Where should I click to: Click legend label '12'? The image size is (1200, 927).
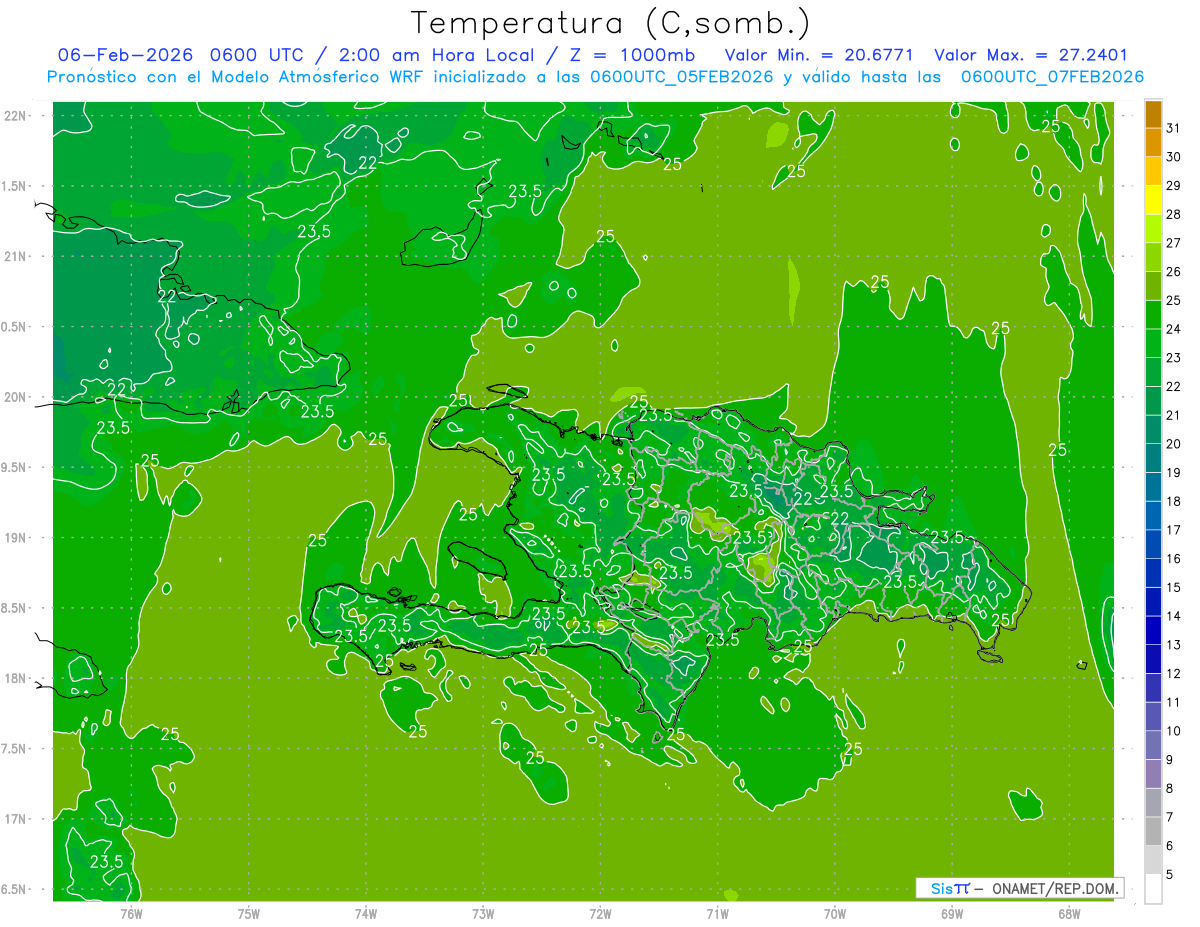[x=1174, y=673]
